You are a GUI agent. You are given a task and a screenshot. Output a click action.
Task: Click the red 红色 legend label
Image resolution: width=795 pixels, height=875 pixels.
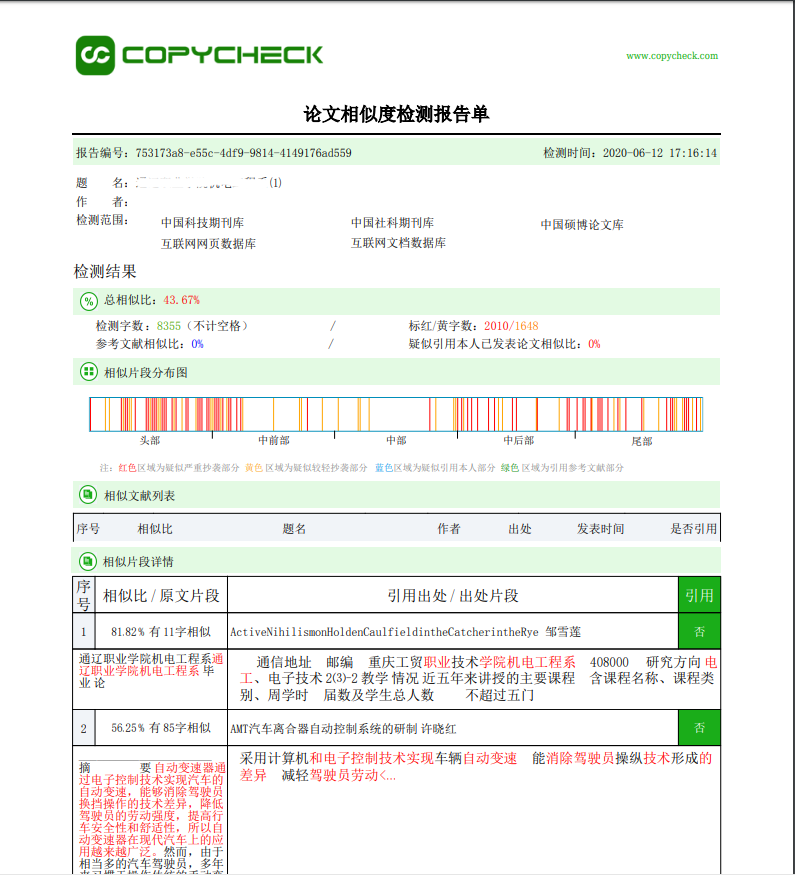point(129,468)
